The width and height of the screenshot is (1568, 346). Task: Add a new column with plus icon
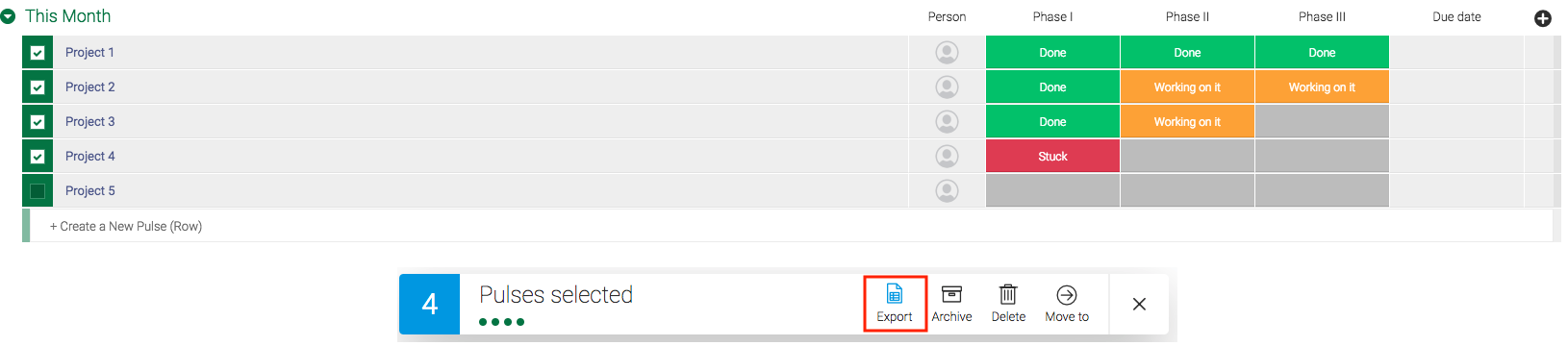(1543, 18)
